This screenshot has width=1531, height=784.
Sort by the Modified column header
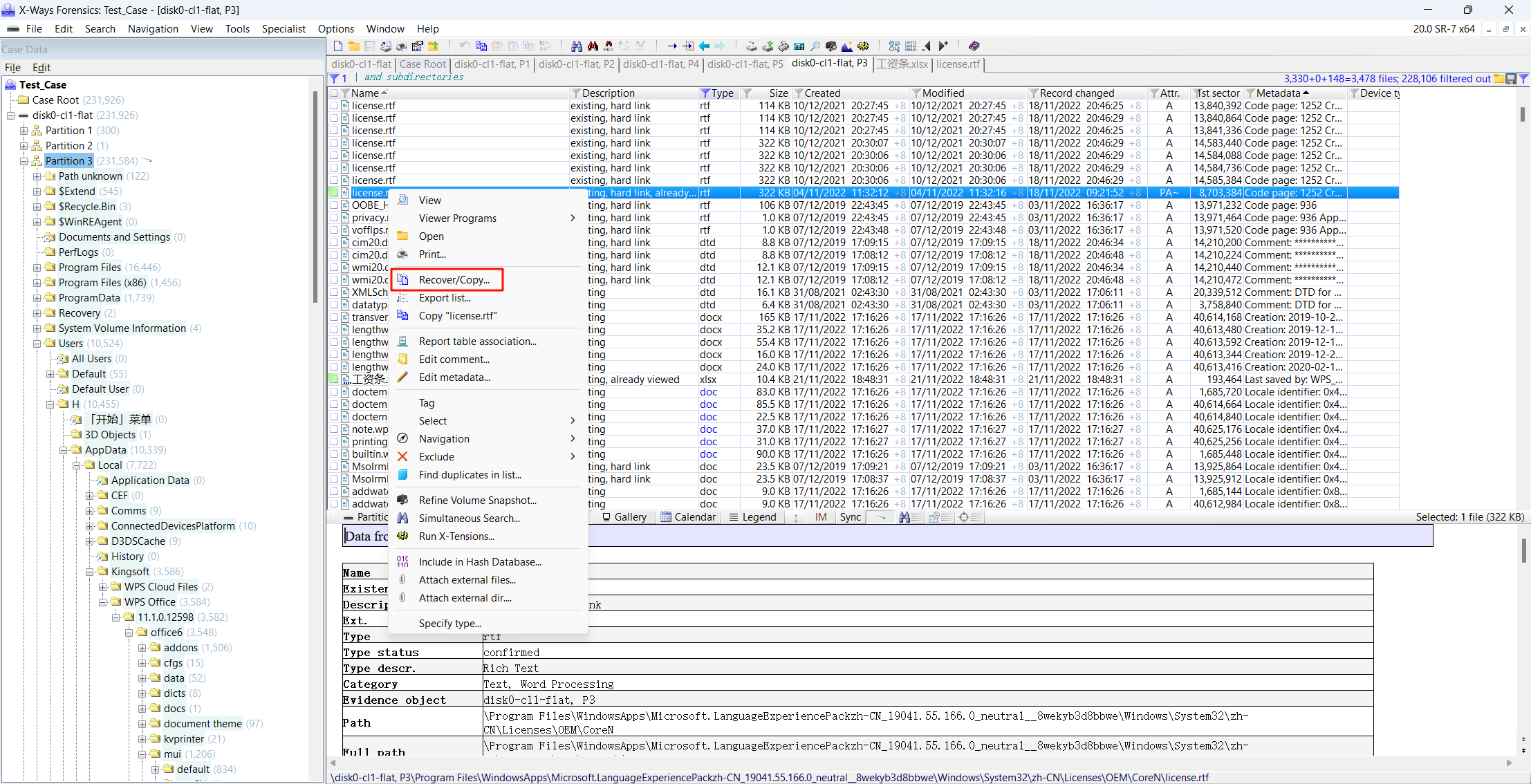pos(943,93)
